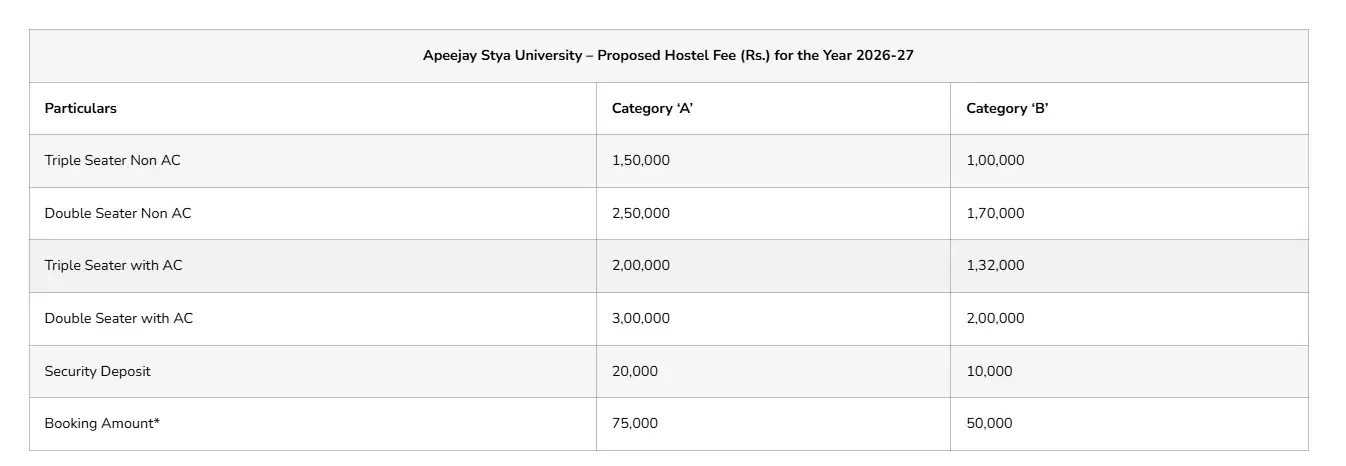Click the hostel fee table title heading
Screen dimensions: 1346x466
pos(668,56)
